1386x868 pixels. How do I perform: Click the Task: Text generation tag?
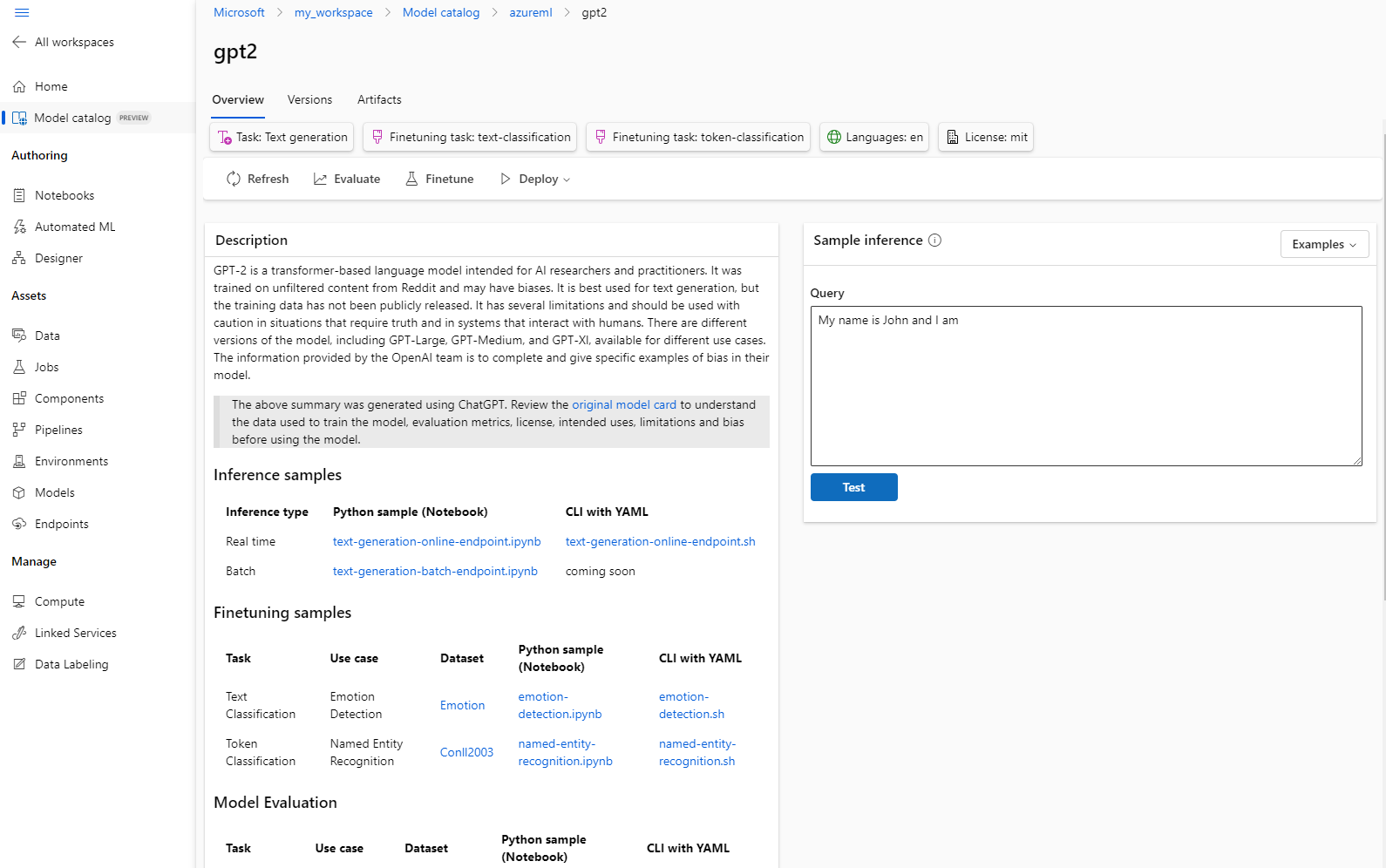point(282,137)
